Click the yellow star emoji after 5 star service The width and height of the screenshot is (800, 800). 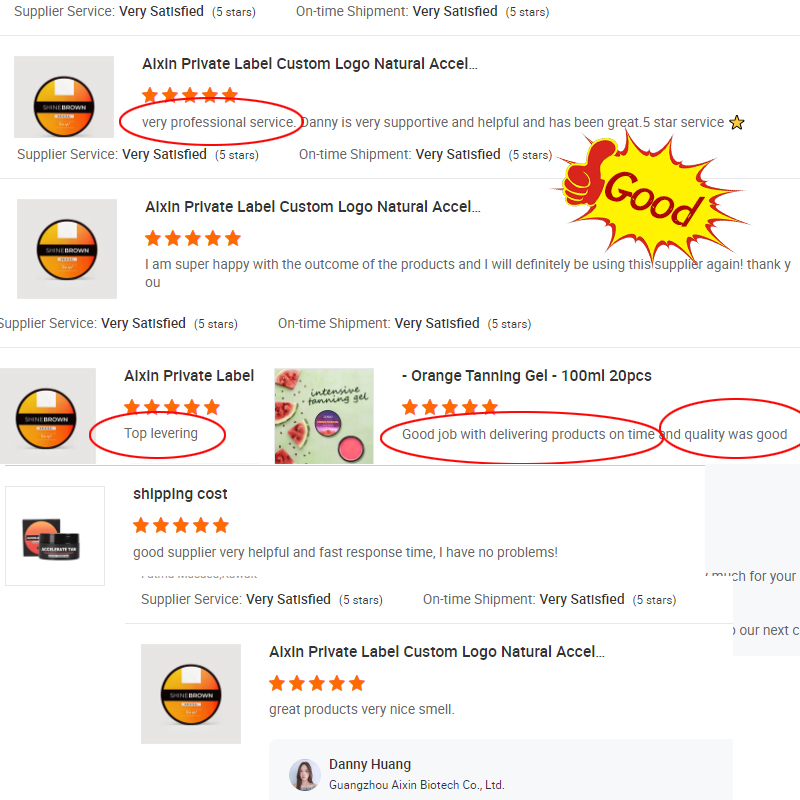click(x=737, y=122)
